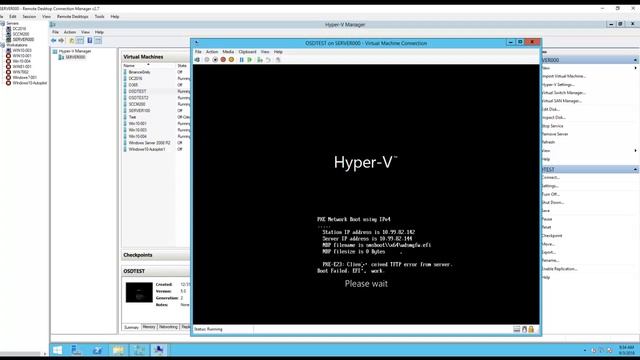Image resolution: width=640 pixels, height=360 pixels.
Task: Collapse the Servers group in RDCMan tree
Action: pyautogui.click(x=2, y=23)
